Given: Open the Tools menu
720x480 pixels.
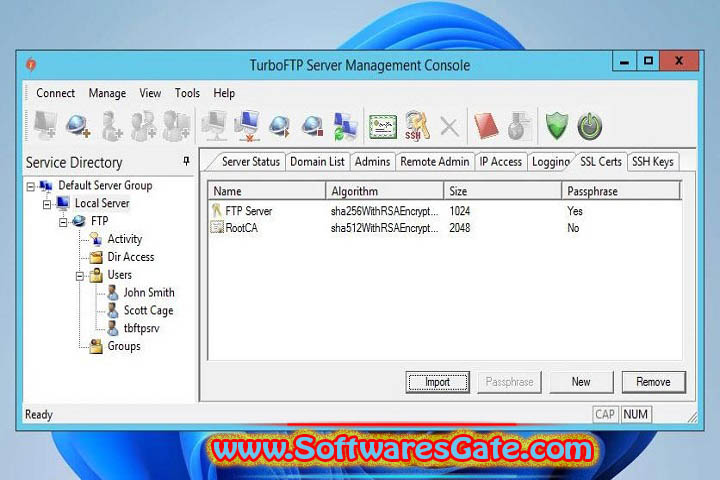Looking at the screenshot, I should point(187,93).
